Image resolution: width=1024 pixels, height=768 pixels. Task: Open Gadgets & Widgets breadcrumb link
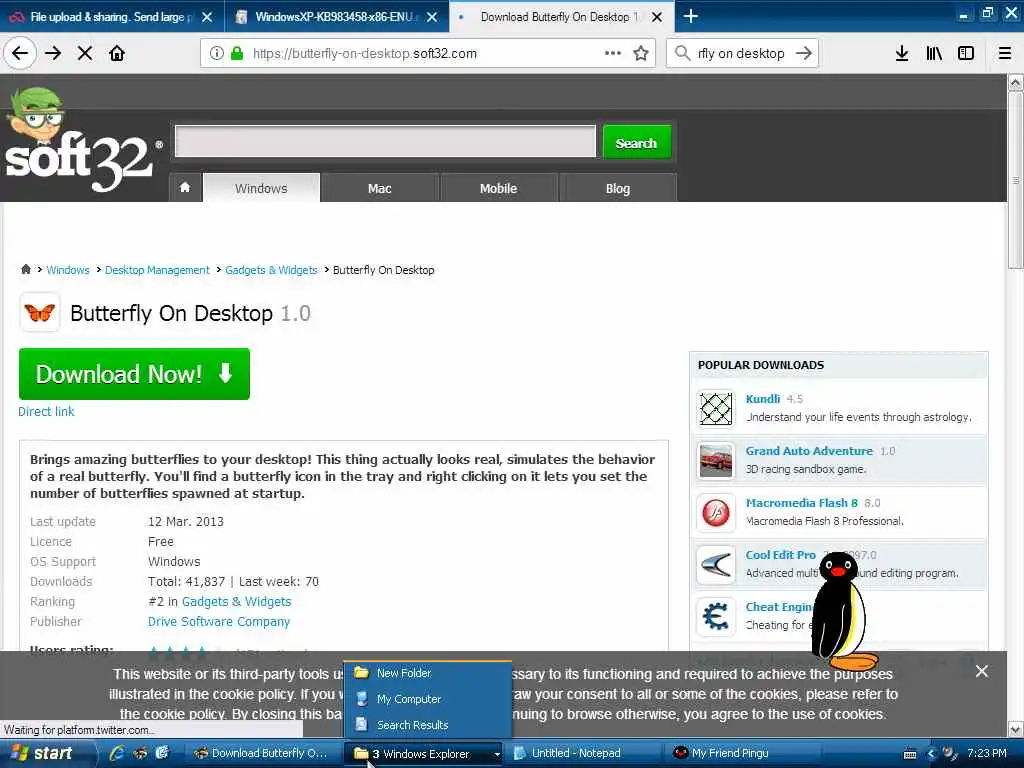pyautogui.click(x=271, y=270)
